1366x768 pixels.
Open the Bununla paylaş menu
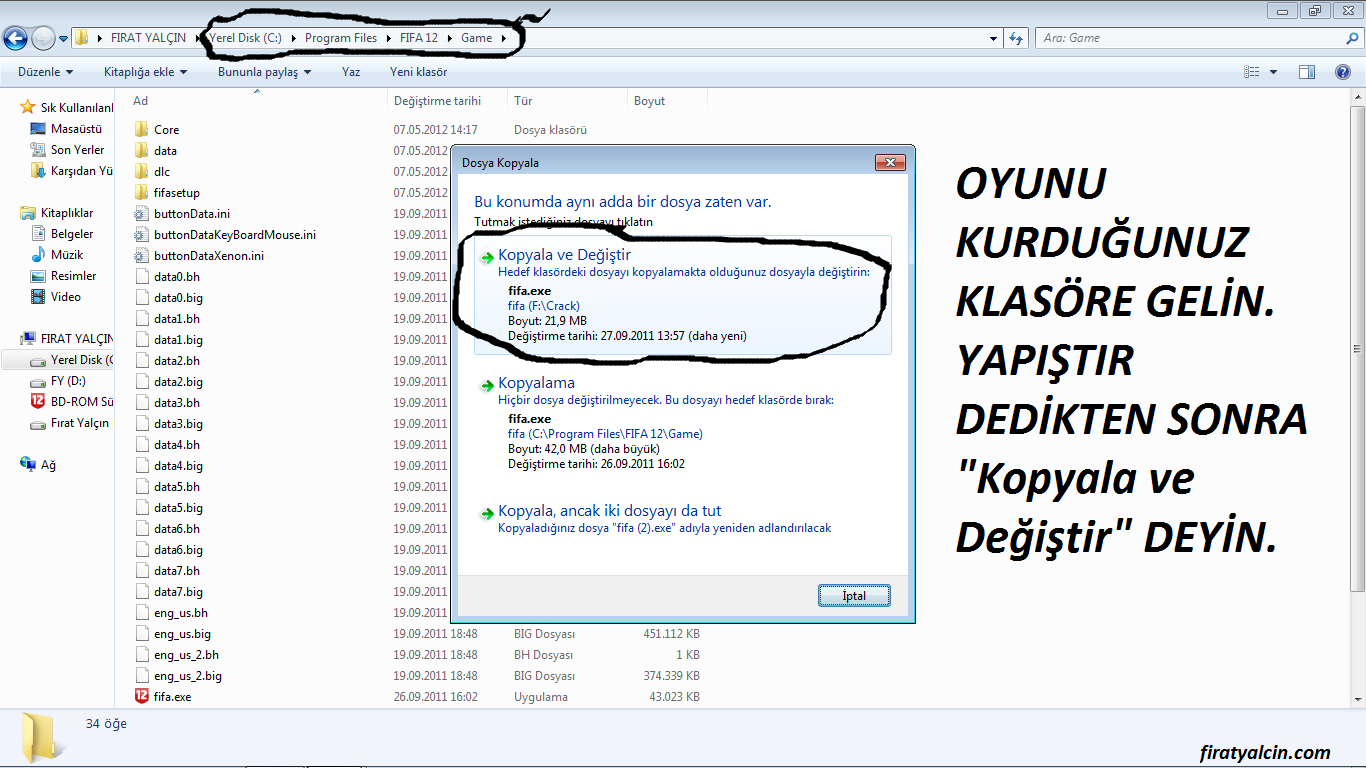tap(264, 72)
